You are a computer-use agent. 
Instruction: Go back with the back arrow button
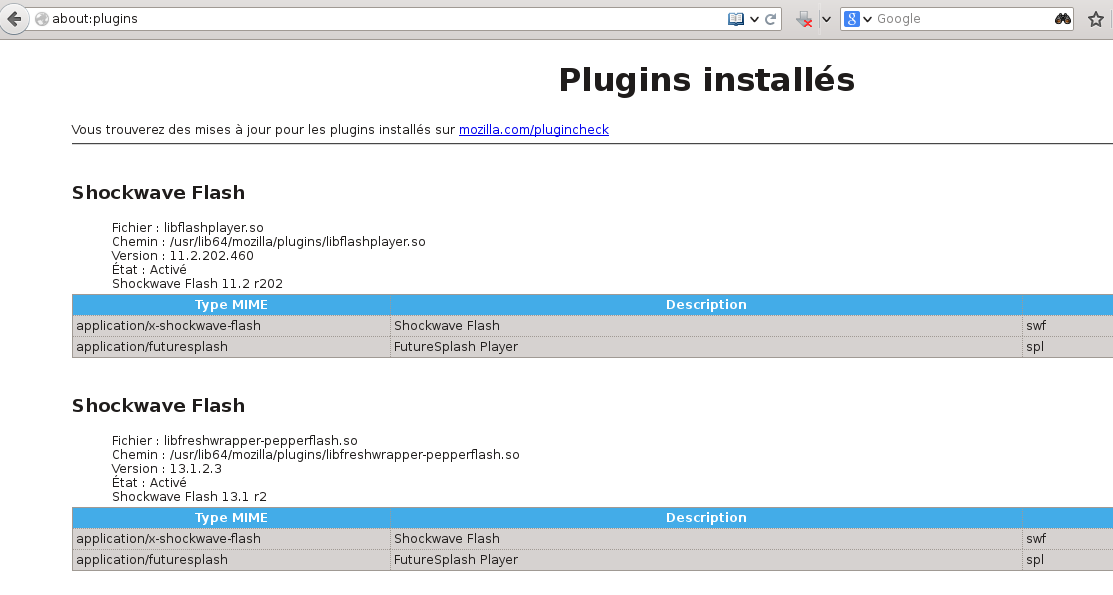13,19
